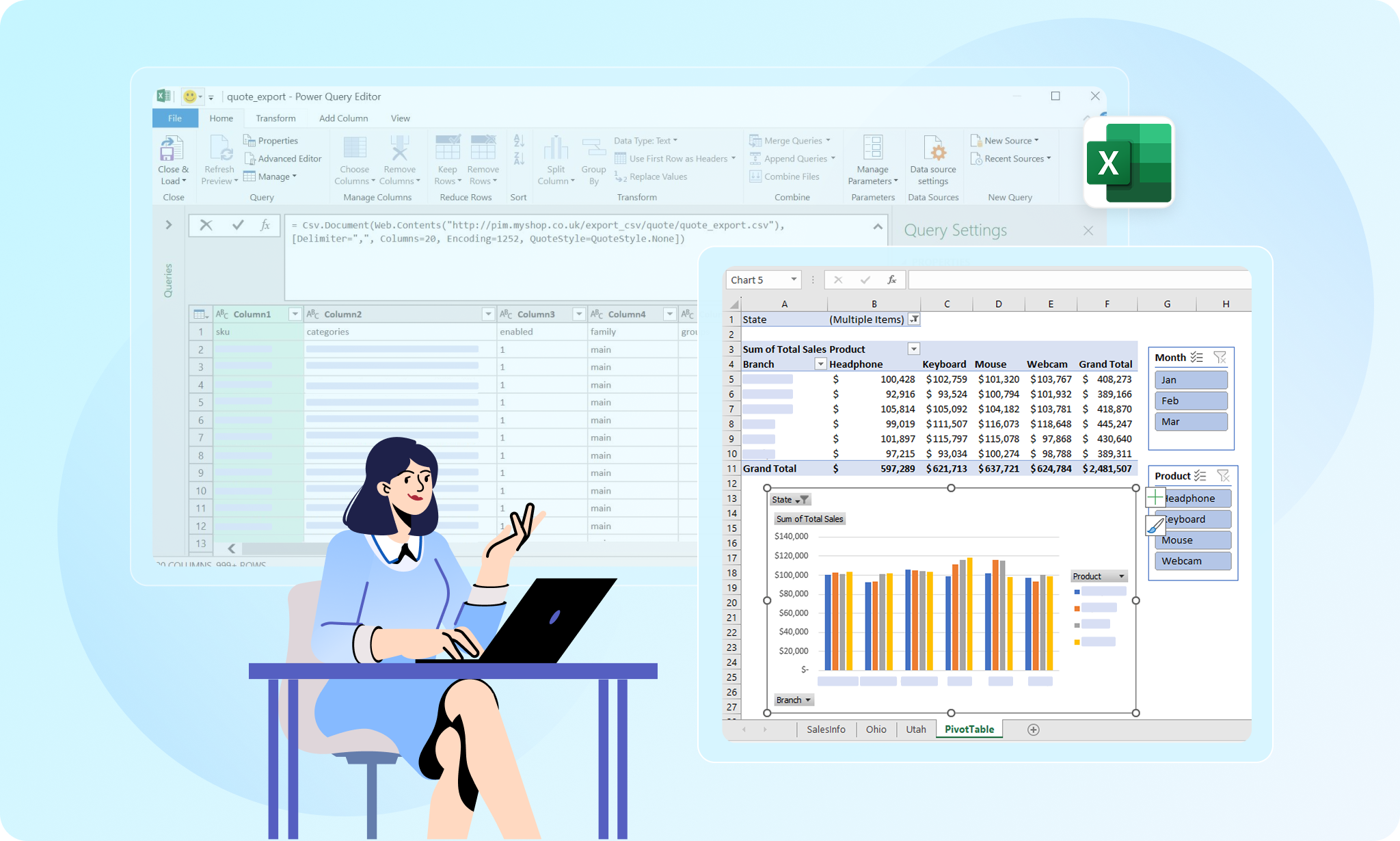Viewport: 1400px width, 841px height.
Task: Click the Remove Rows icon
Action: click(x=483, y=148)
